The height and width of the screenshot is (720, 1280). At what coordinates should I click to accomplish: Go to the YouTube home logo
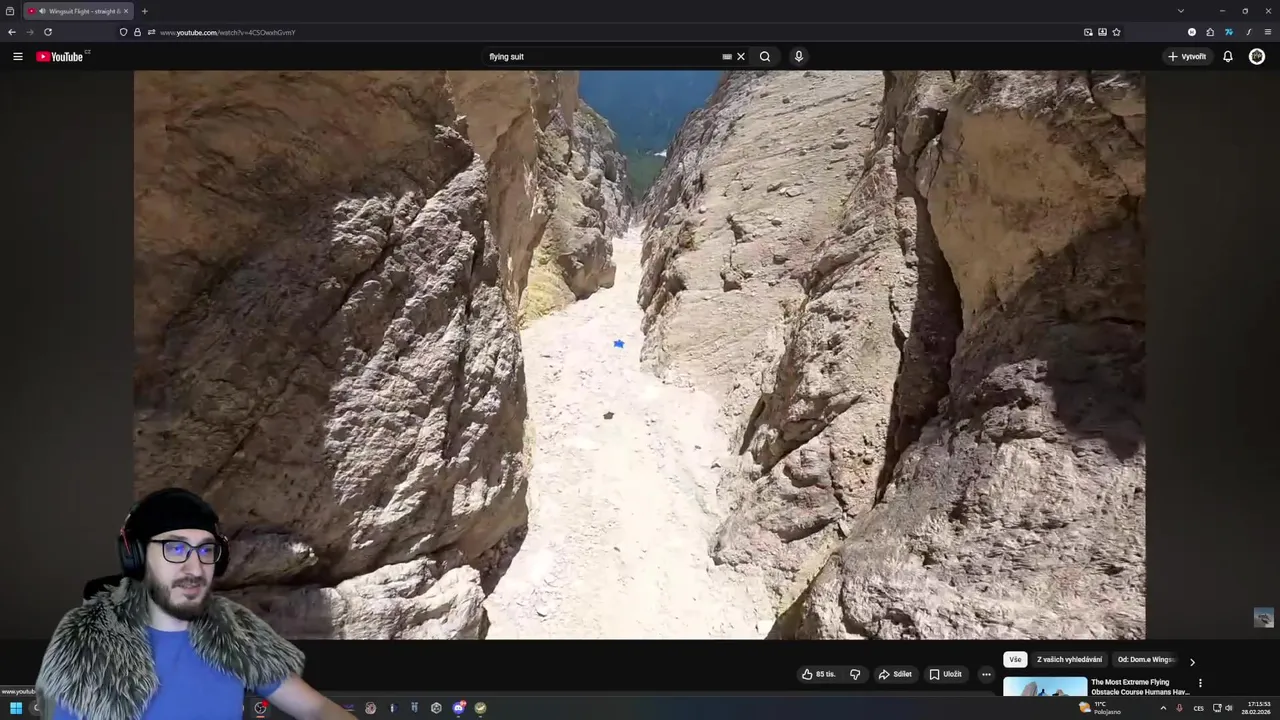(x=60, y=57)
